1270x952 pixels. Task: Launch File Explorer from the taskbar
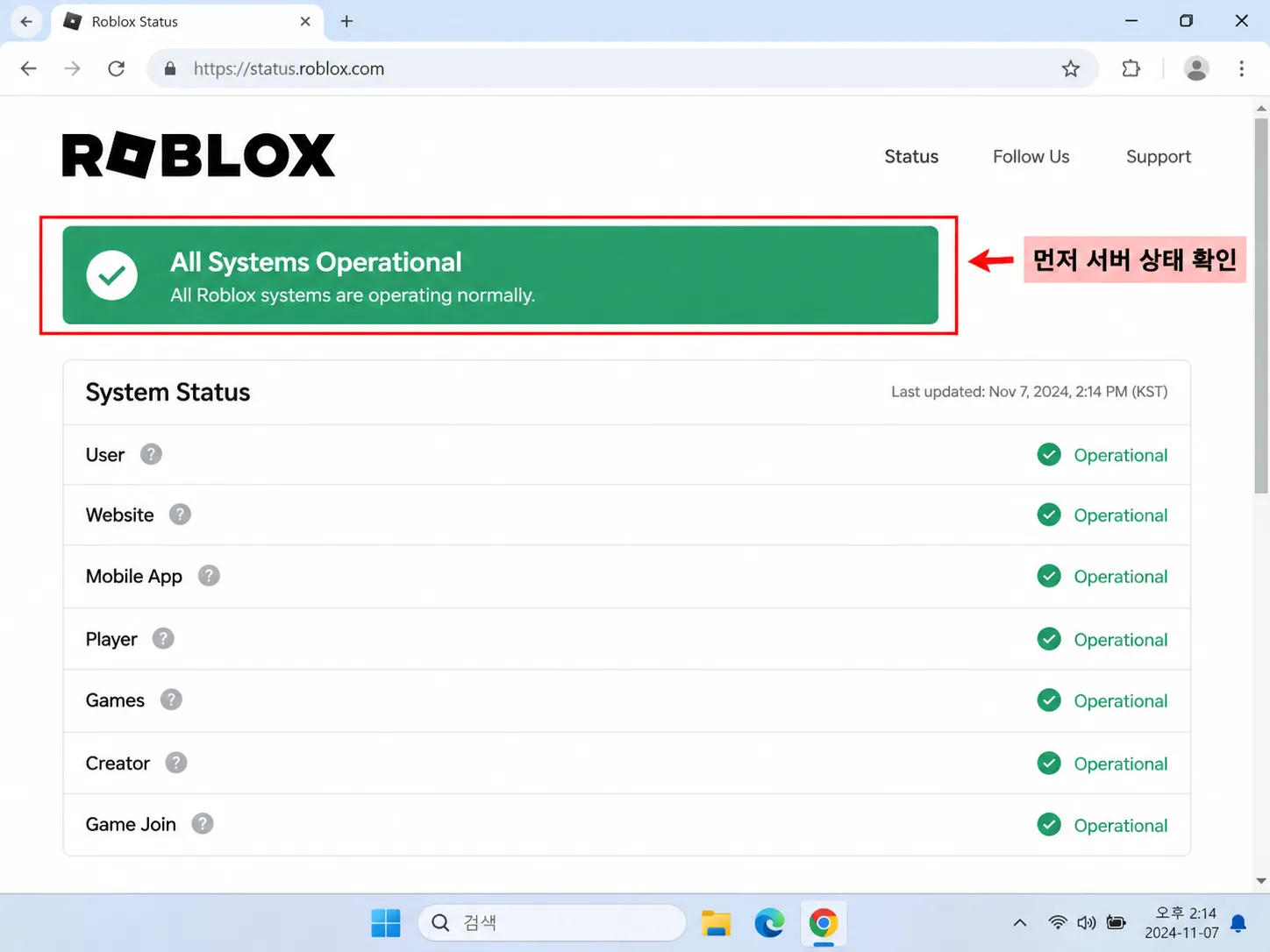pos(716,922)
